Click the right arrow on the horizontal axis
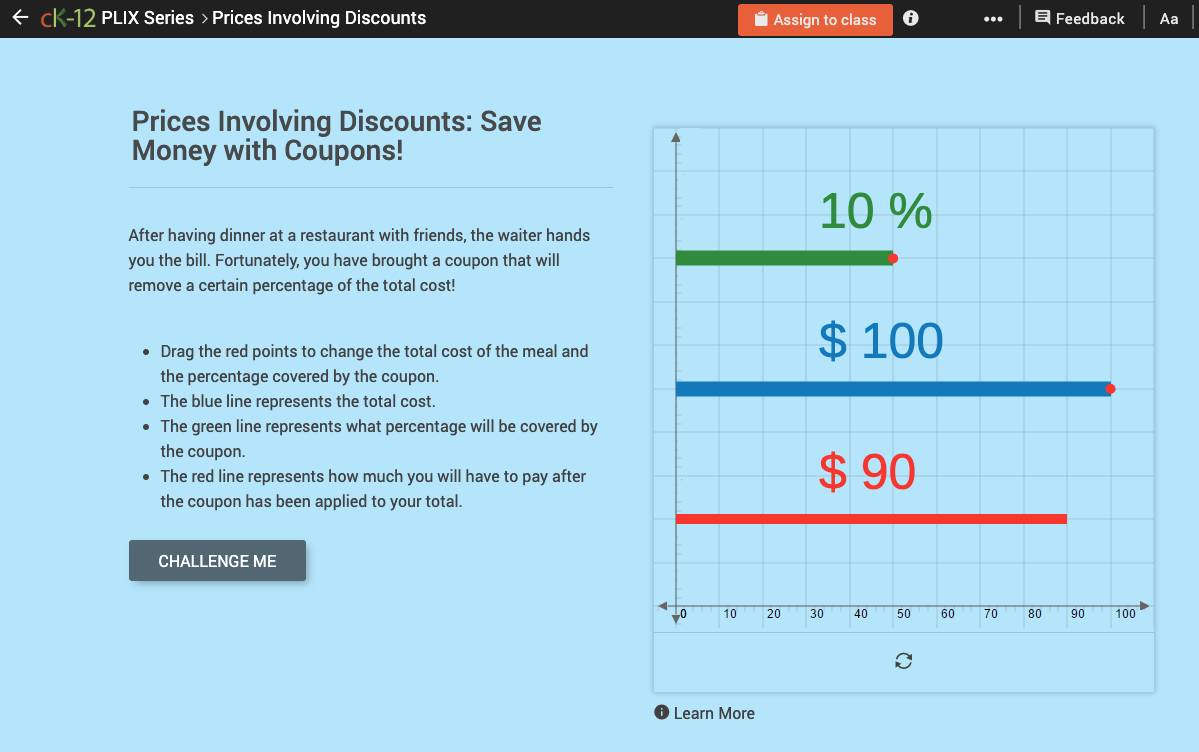Screen dimensions: 1199x752 pyautogui.click(x=1143, y=605)
